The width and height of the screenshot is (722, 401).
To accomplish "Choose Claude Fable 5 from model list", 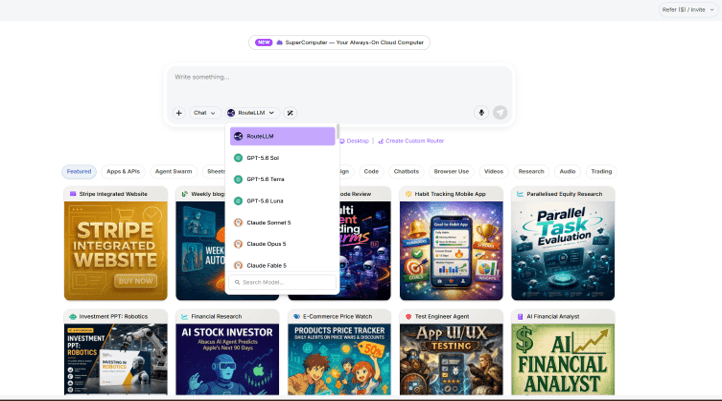I will point(282,265).
